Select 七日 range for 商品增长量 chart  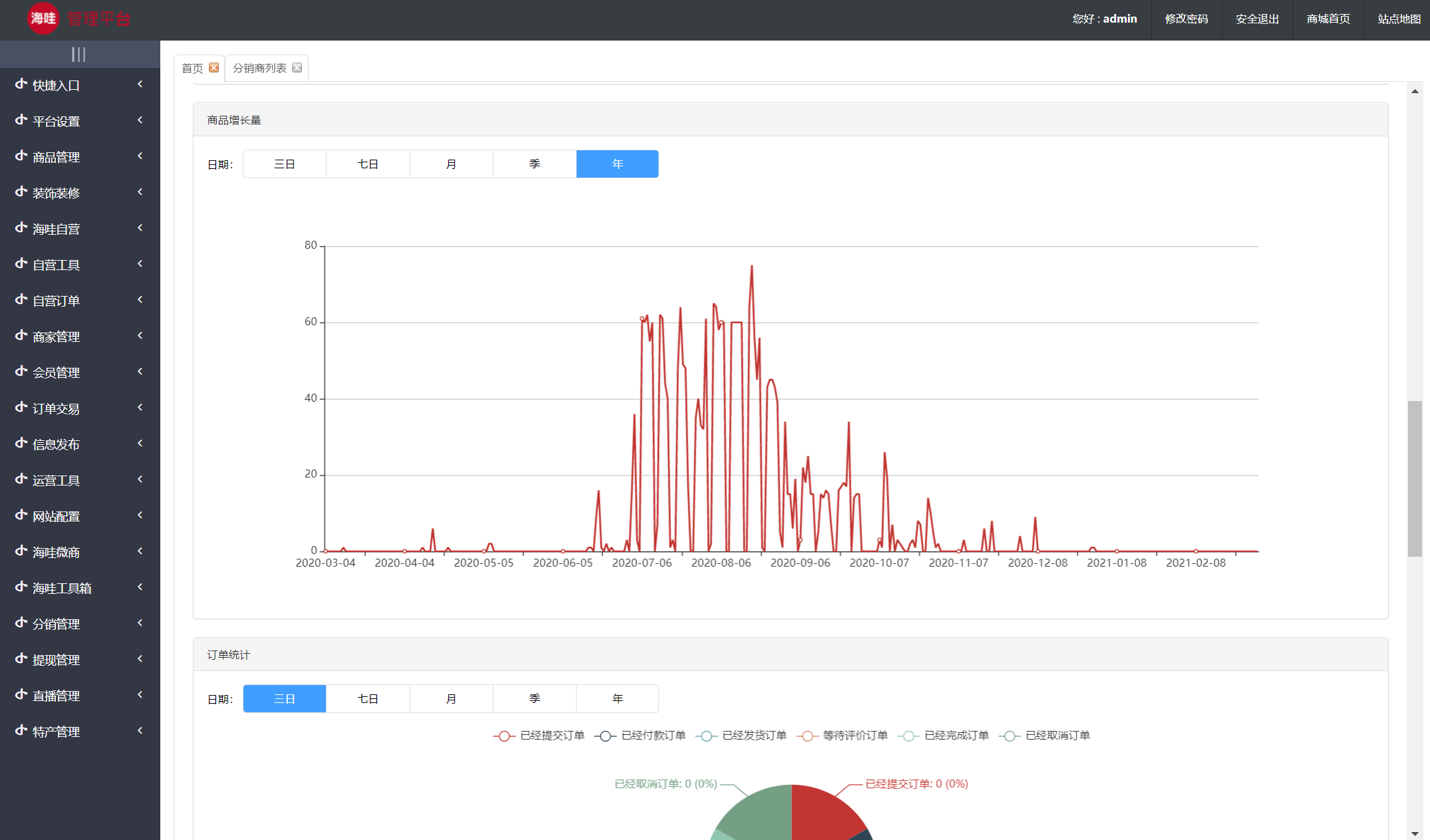(x=368, y=164)
